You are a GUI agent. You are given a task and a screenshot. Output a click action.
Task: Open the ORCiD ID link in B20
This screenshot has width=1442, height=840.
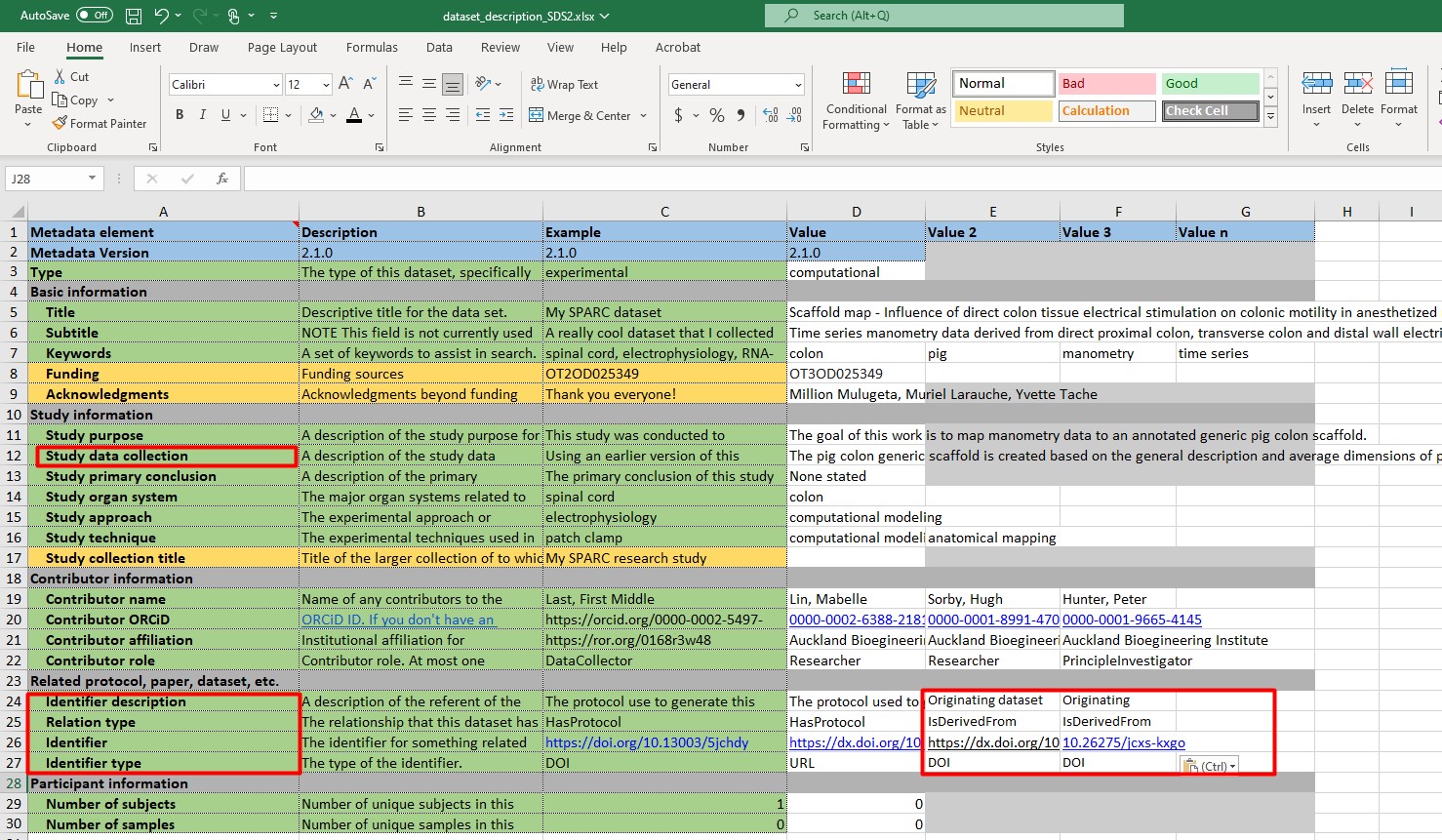point(398,620)
